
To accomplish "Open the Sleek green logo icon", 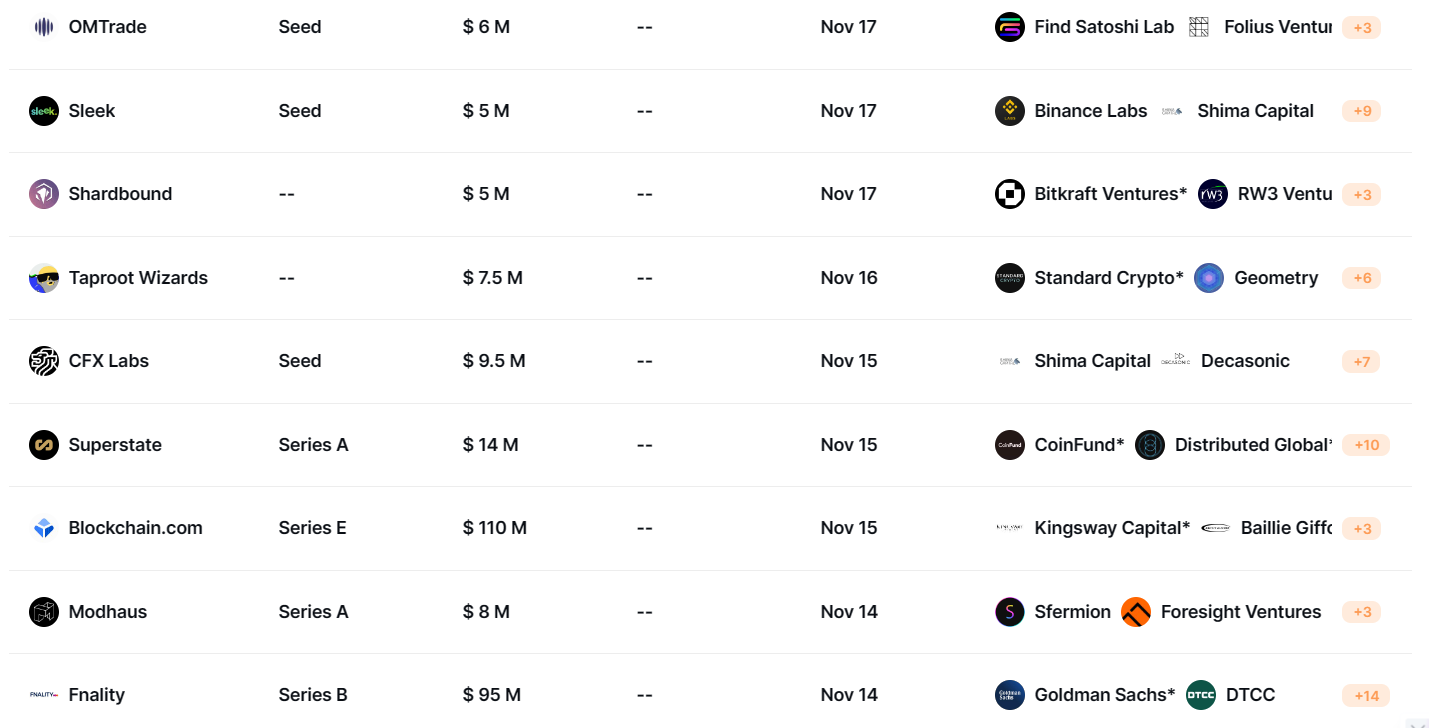I will 44,111.
